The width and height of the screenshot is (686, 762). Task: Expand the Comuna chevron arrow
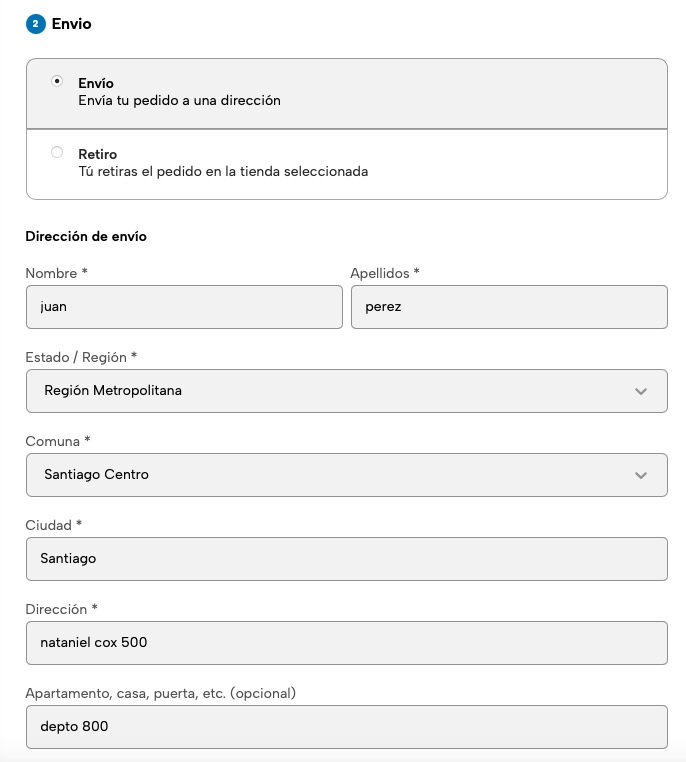click(641, 475)
